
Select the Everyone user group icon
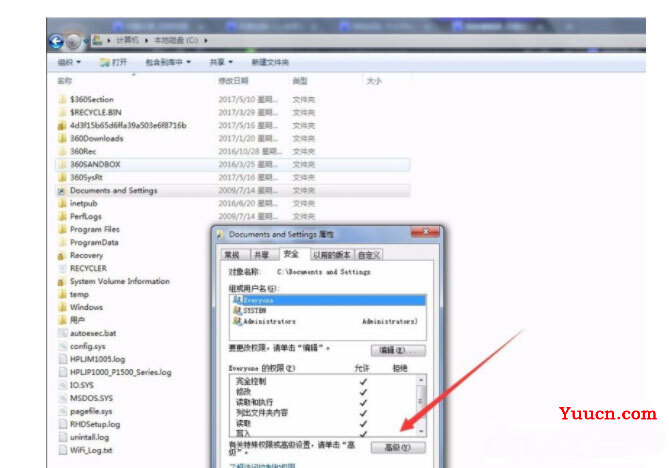(x=238, y=300)
